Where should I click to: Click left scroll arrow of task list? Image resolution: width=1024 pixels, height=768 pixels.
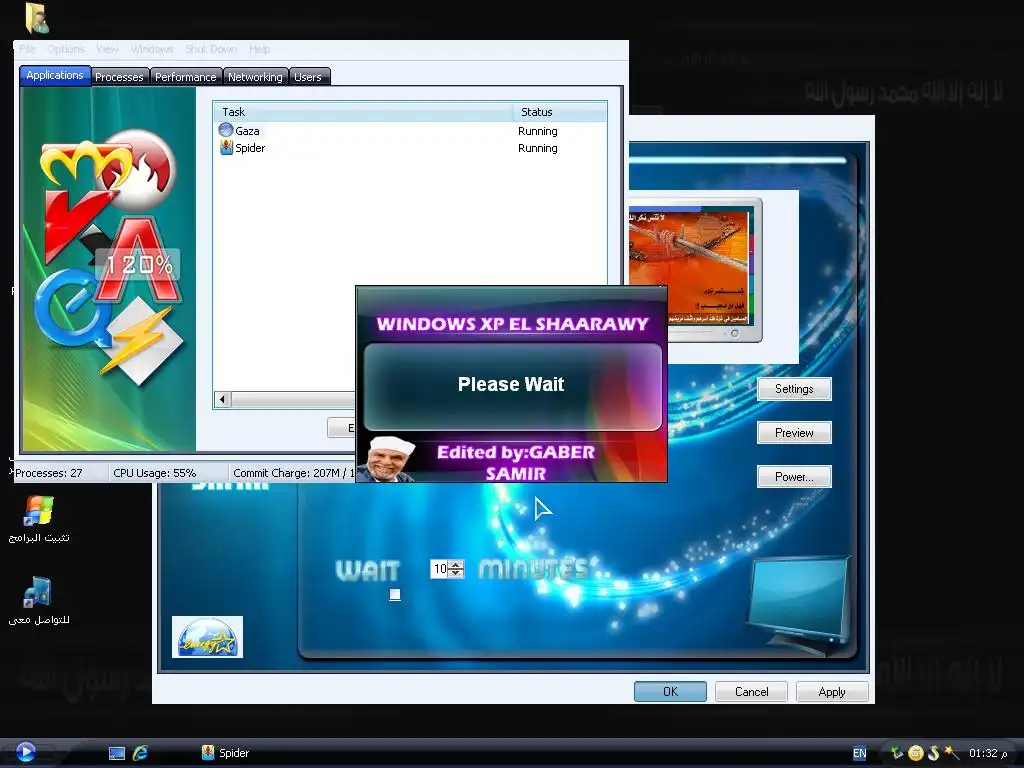click(222, 399)
